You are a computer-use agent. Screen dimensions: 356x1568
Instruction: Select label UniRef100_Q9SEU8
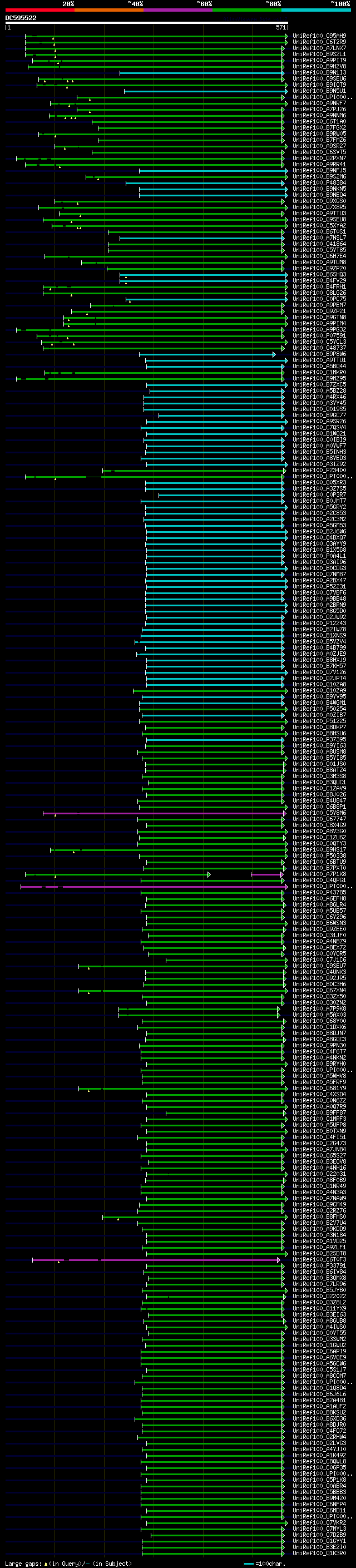(x=319, y=220)
